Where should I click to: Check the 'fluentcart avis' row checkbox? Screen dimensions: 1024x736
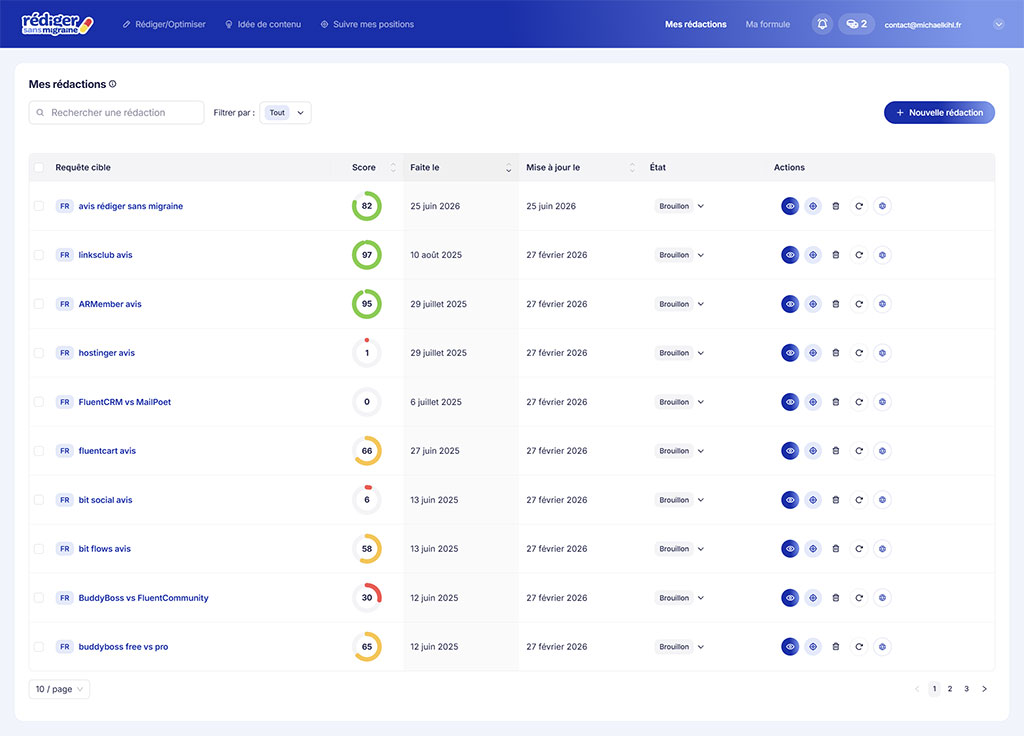(39, 451)
